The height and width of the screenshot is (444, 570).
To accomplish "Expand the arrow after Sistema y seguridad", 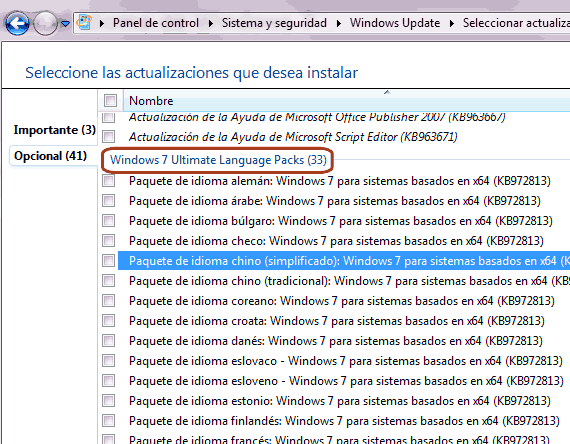I will click(x=339, y=23).
